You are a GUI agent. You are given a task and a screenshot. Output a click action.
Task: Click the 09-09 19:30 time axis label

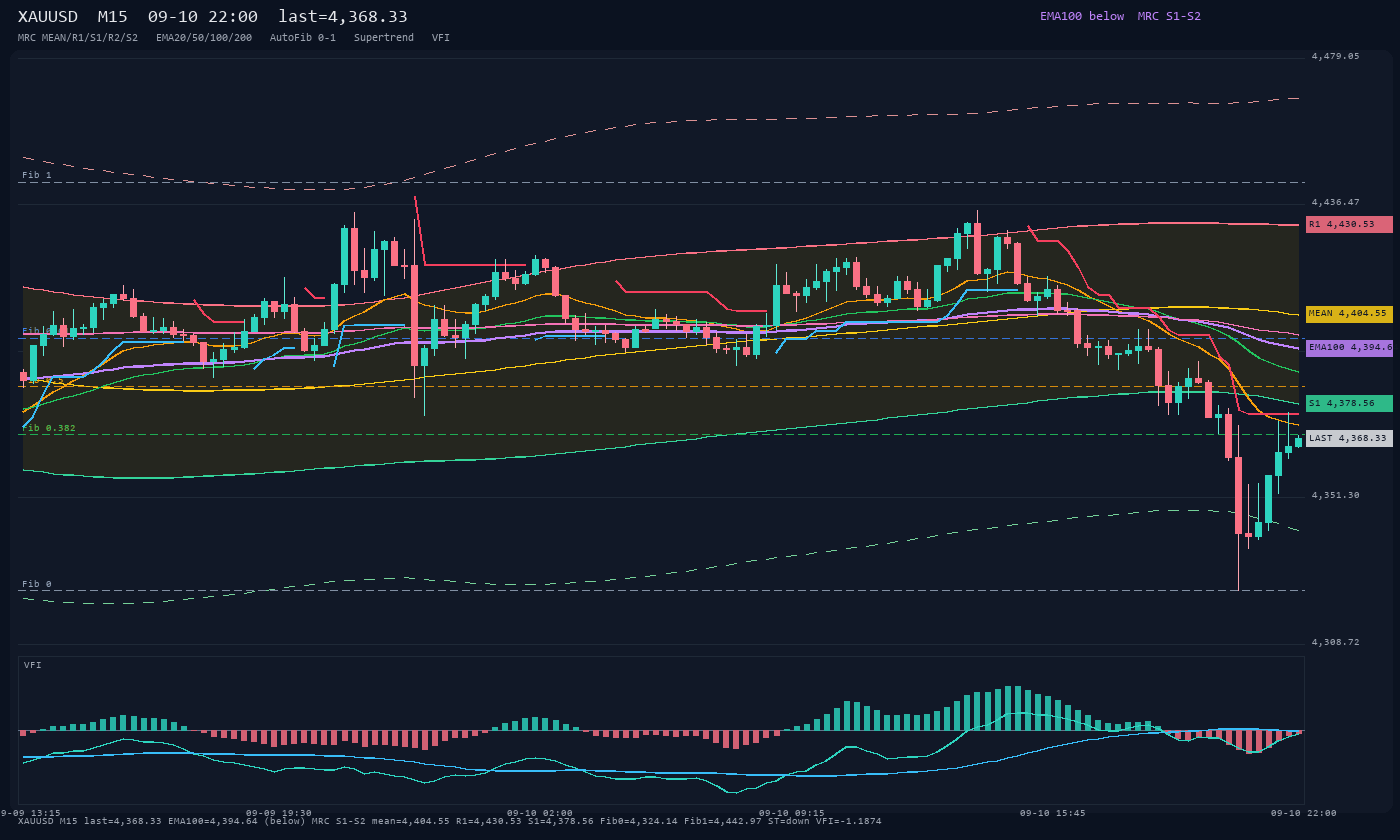(279, 813)
